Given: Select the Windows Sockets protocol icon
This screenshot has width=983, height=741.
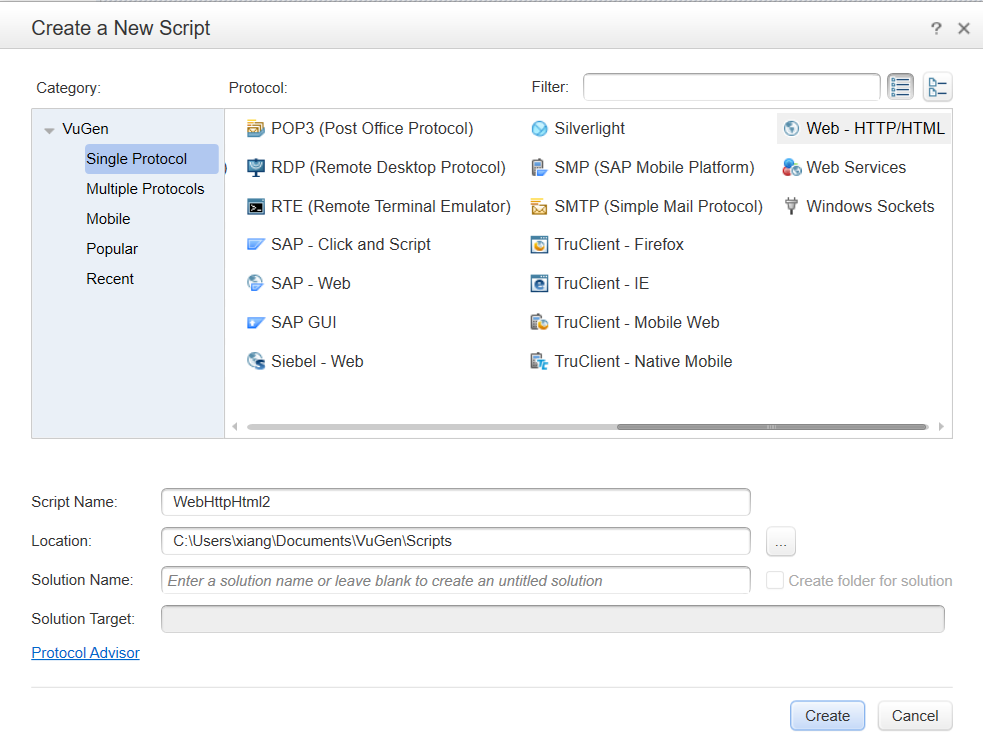Looking at the screenshot, I should coord(791,206).
